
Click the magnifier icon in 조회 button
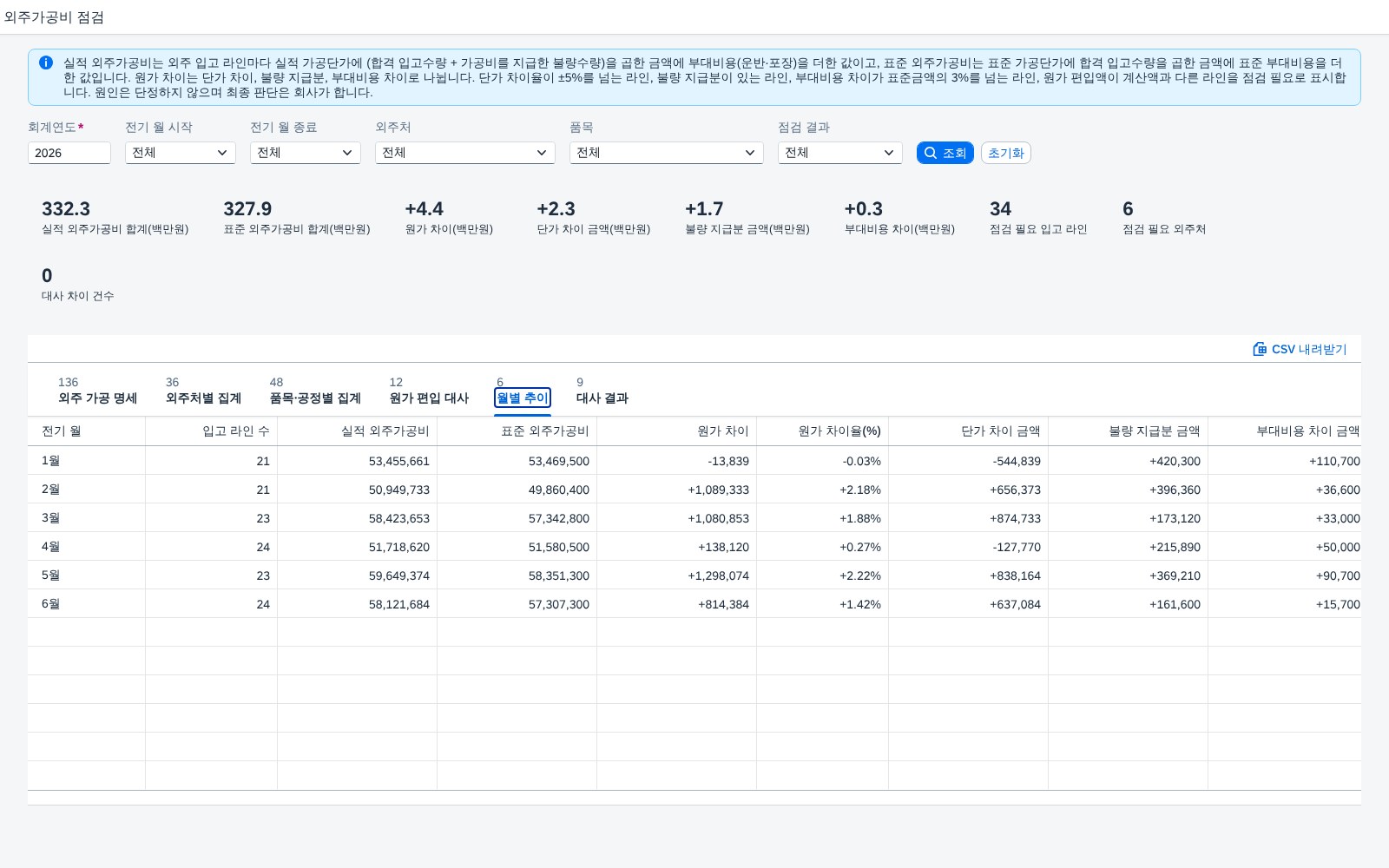click(x=931, y=153)
